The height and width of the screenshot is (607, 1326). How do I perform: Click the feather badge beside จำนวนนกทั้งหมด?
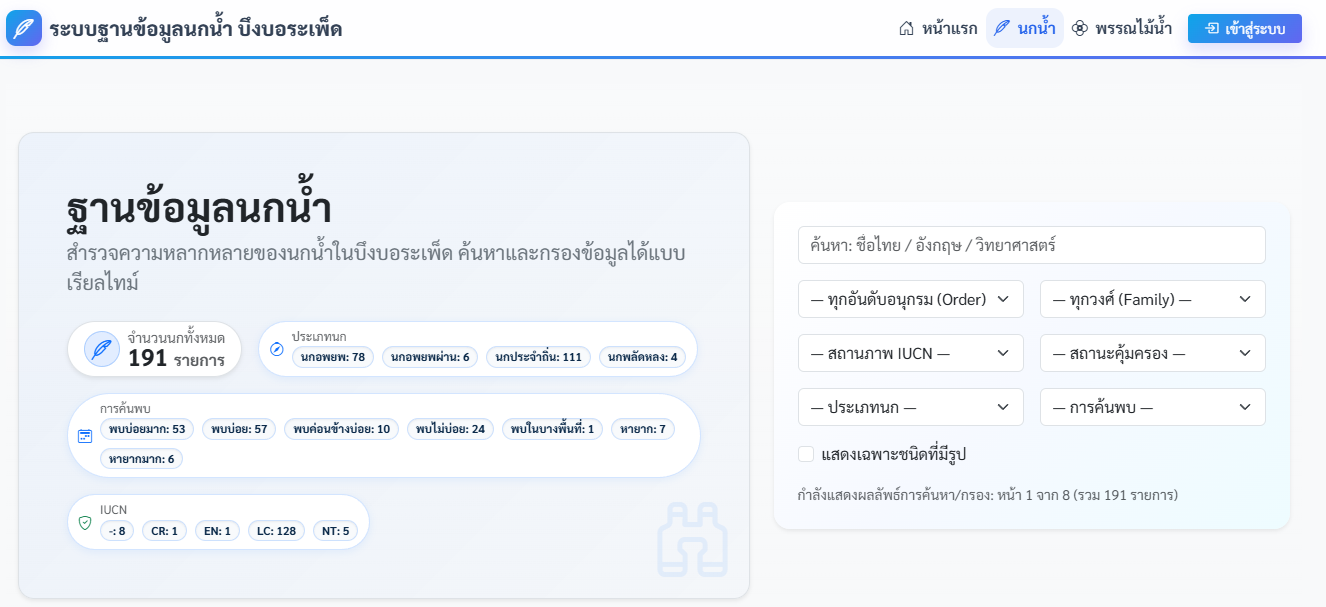(x=100, y=347)
